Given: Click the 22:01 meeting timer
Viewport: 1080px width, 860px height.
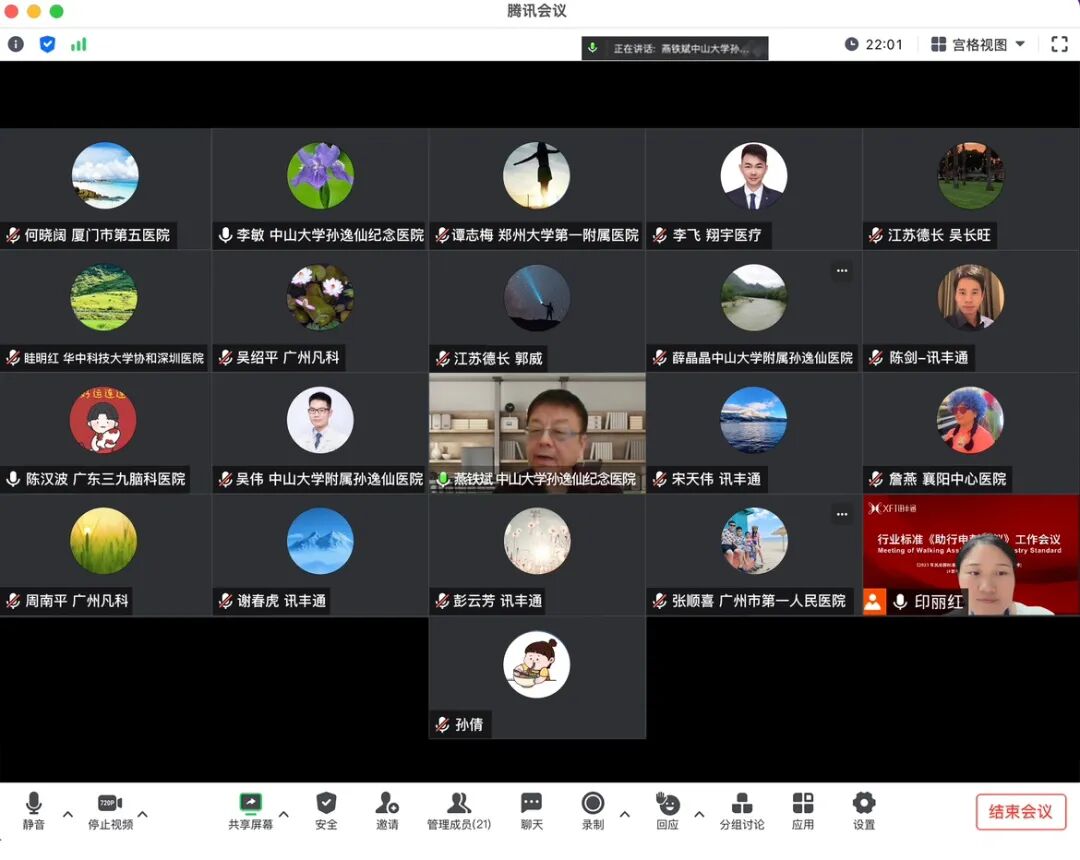Looking at the screenshot, I should [873, 45].
